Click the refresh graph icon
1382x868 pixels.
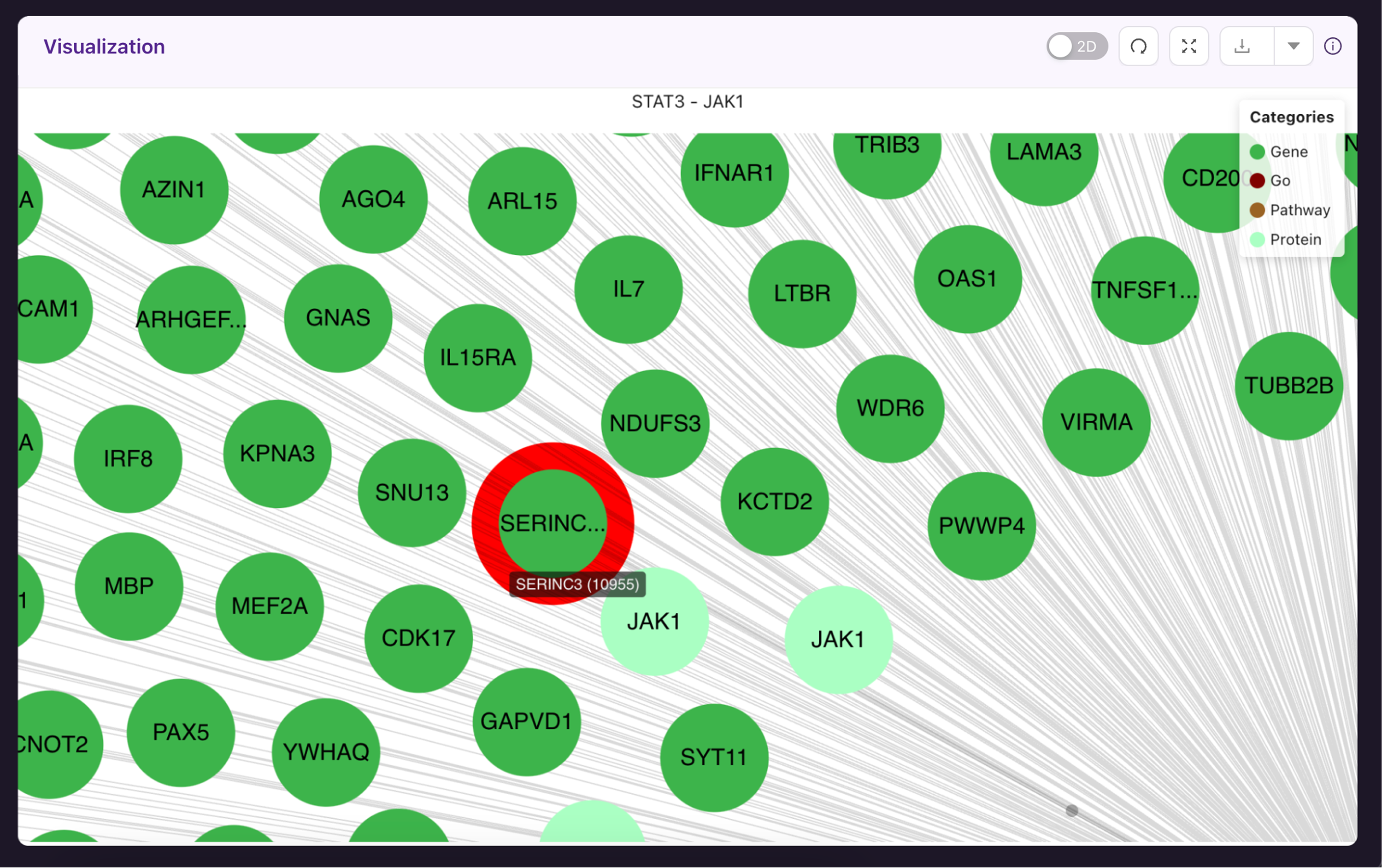click(1138, 47)
